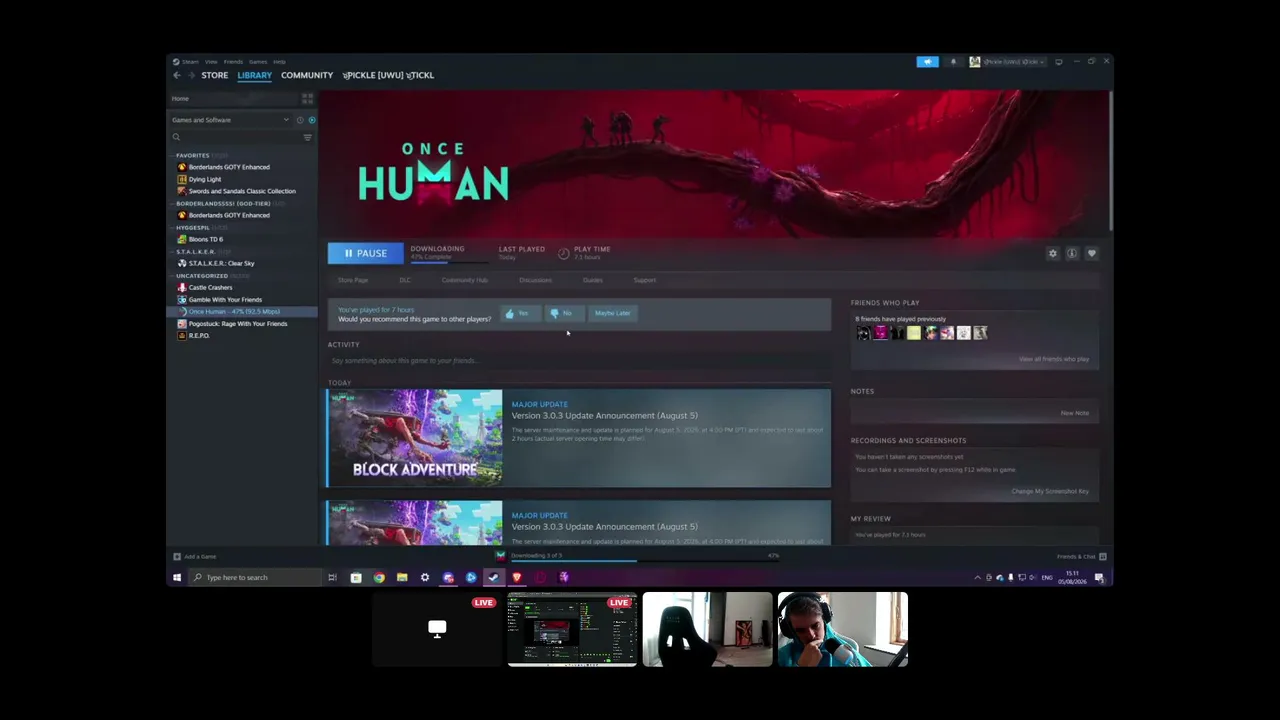Click New Note button
The width and height of the screenshot is (1280, 720).
(x=1075, y=413)
